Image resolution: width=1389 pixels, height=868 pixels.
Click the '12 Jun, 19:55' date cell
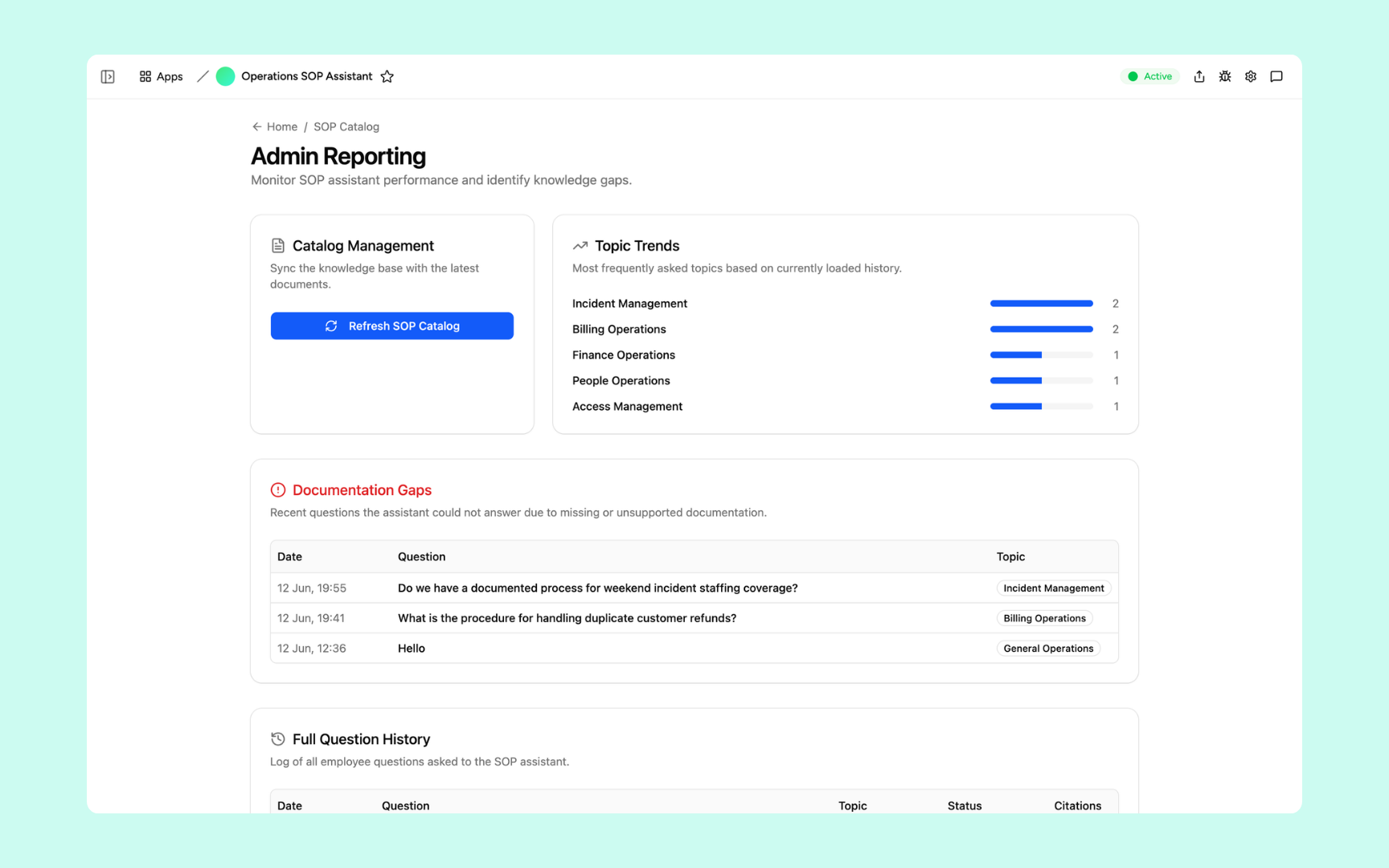(312, 588)
